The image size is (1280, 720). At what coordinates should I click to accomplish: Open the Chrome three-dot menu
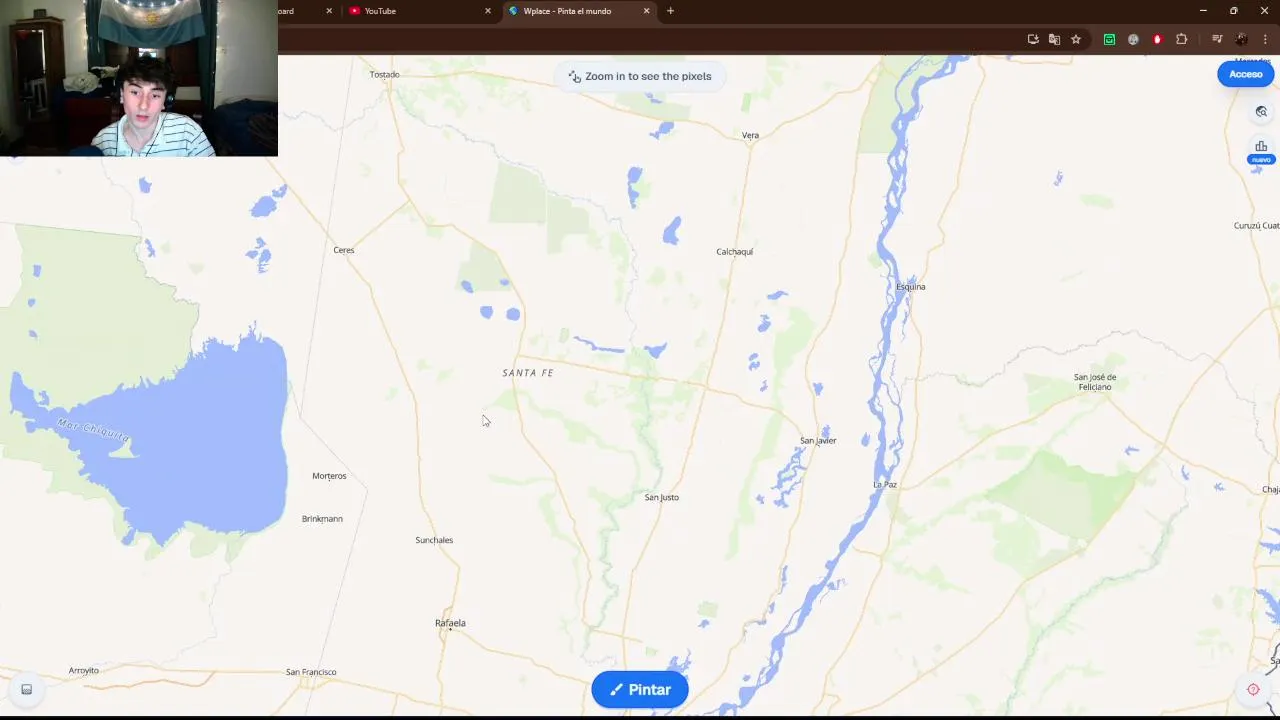[1265, 39]
